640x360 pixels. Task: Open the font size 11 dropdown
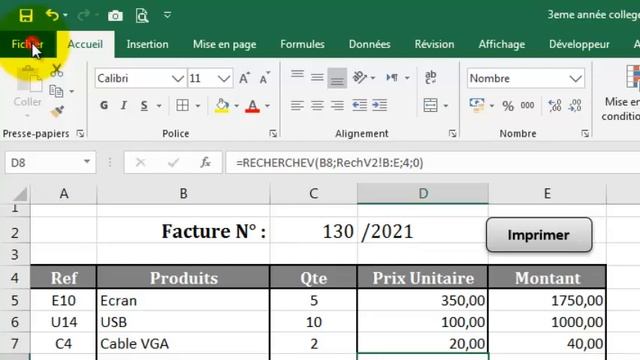224,78
